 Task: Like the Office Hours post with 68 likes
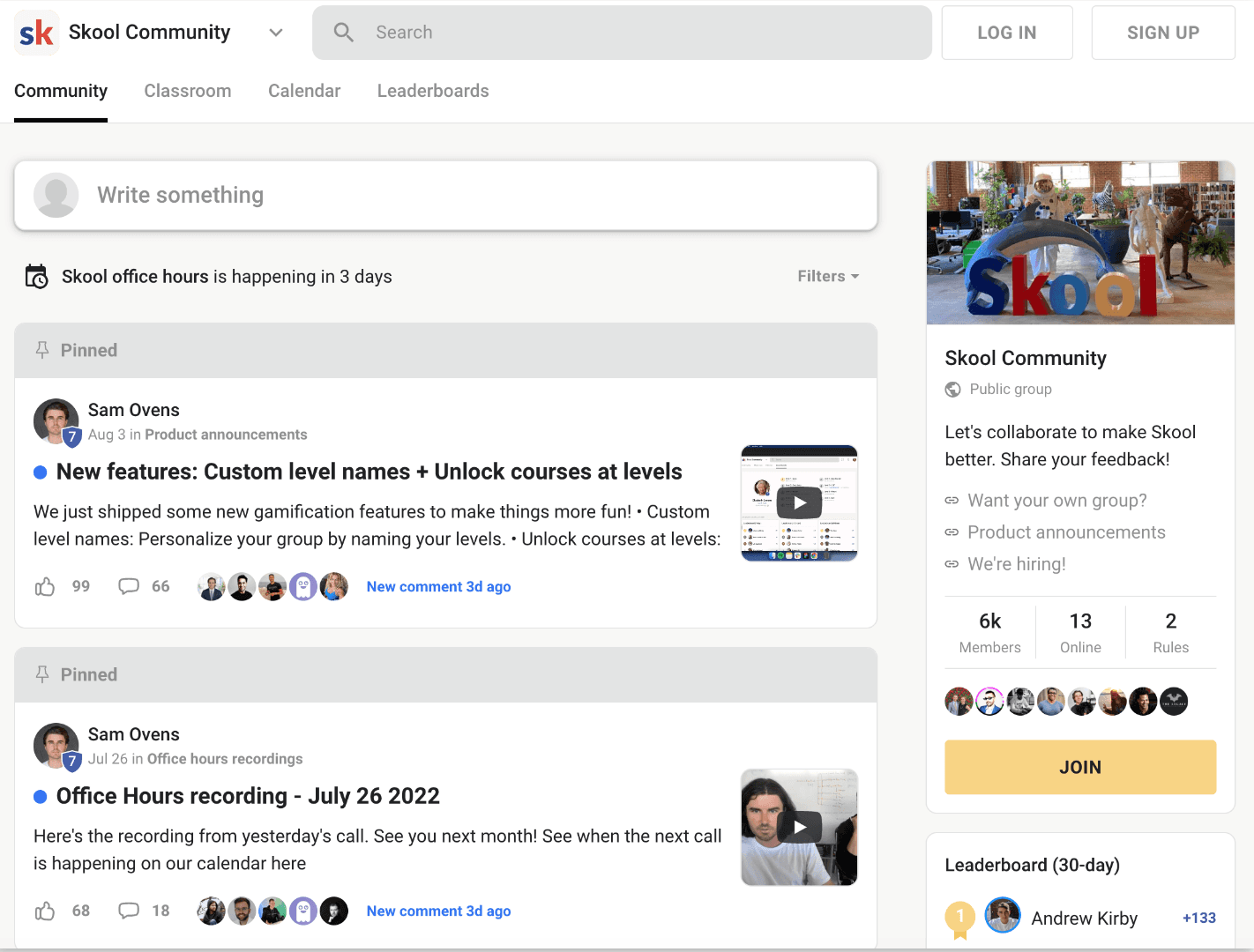click(x=45, y=911)
